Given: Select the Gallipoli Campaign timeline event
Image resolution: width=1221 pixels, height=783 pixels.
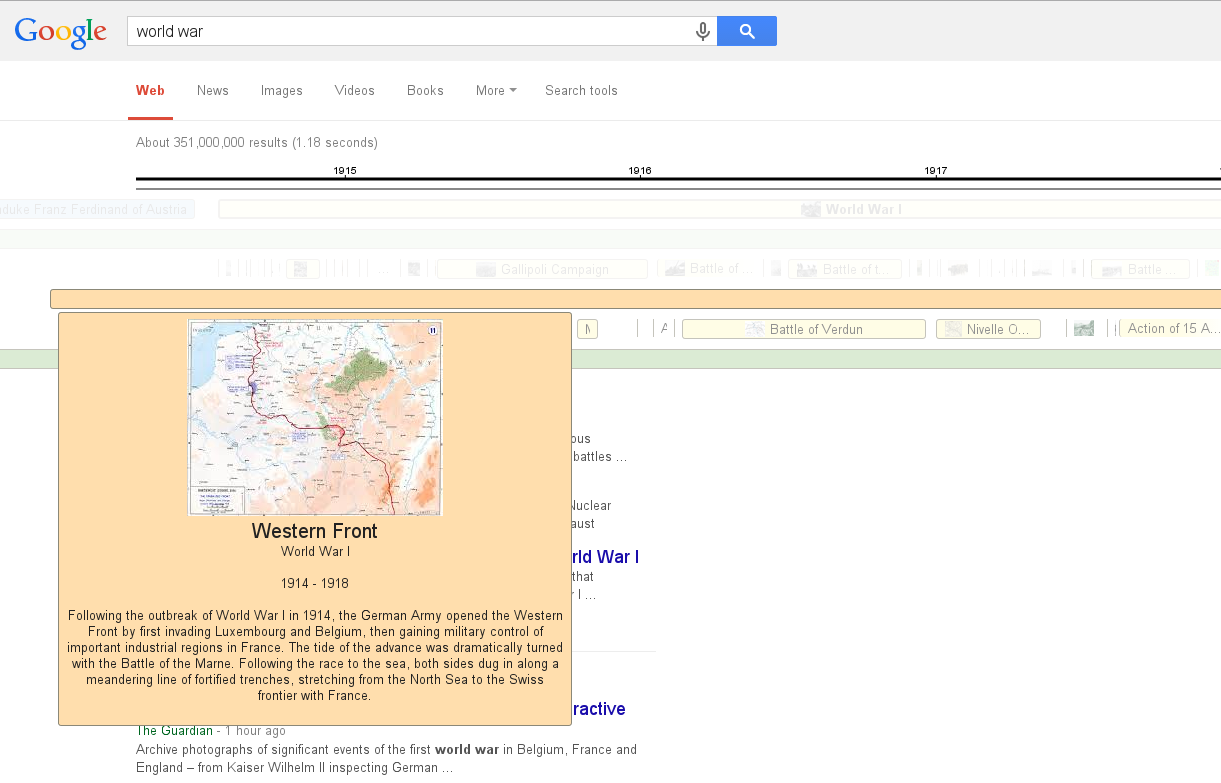Looking at the screenshot, I should (x=542, y=269).
